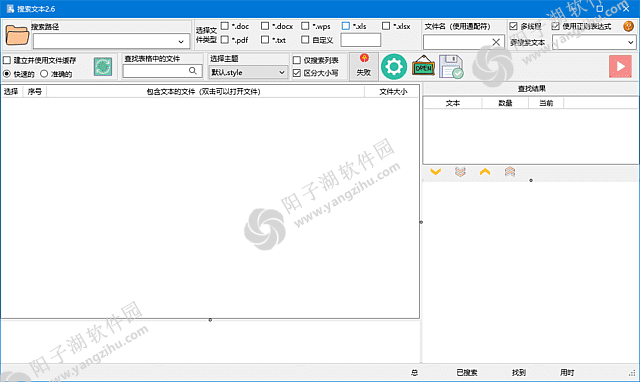Viewport: 640px width, 382px height.
Task: Click the 文本 column header in results
Action: click(x=453, y=103)
